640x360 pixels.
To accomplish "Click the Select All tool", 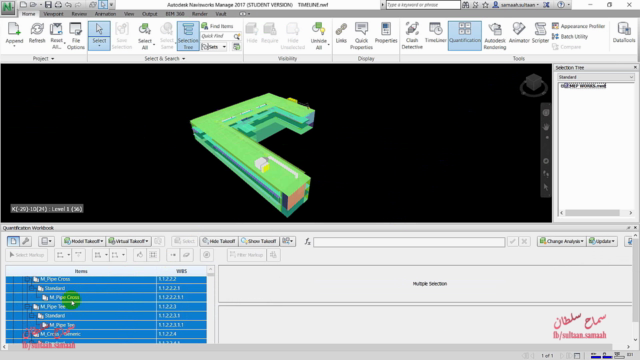I will (x=144, y=36).
